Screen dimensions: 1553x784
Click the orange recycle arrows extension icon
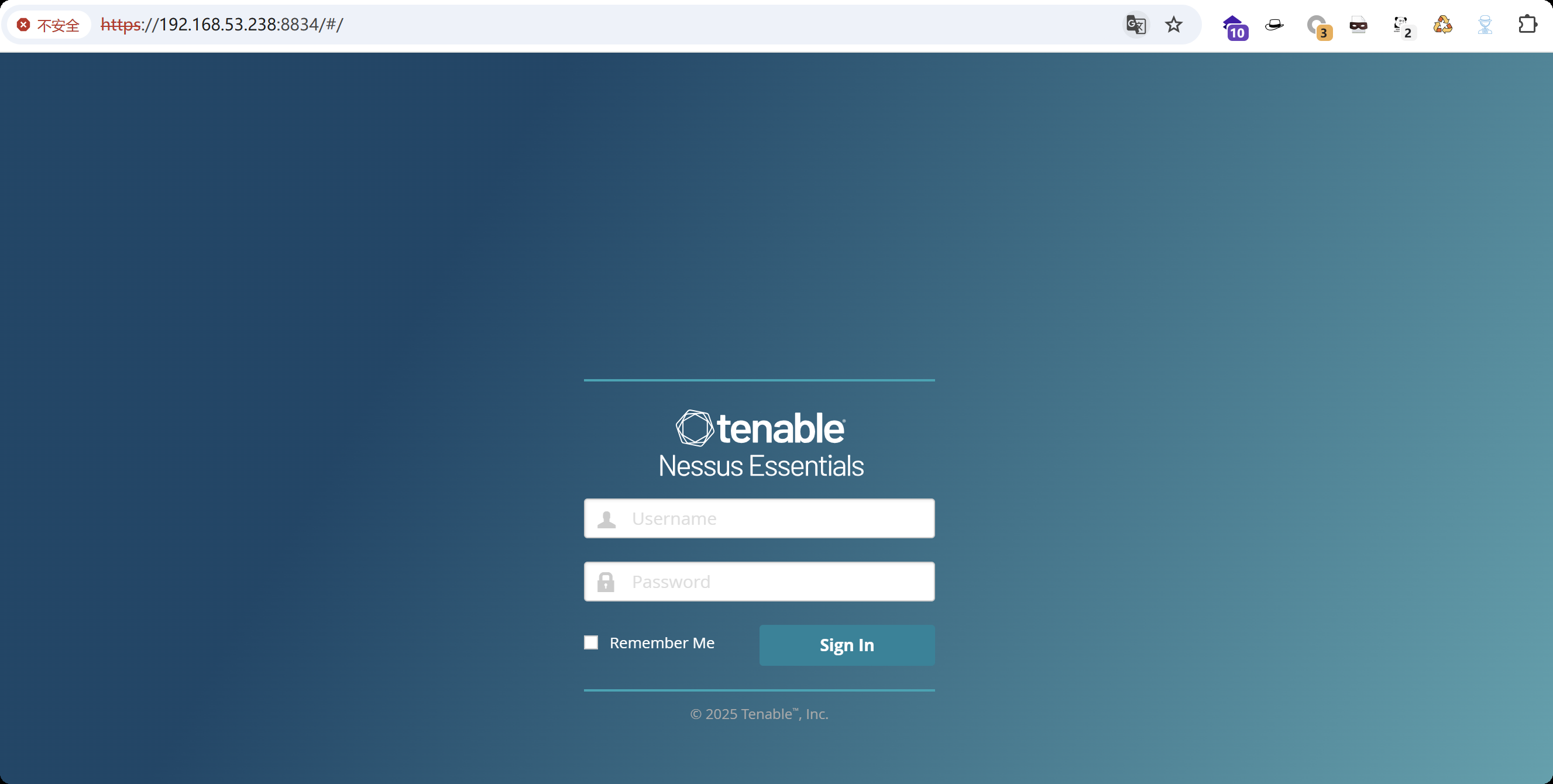click(1442, 25)
